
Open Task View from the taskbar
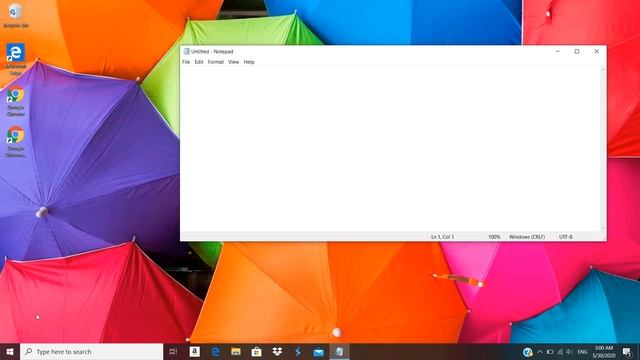tap(173, 351)
